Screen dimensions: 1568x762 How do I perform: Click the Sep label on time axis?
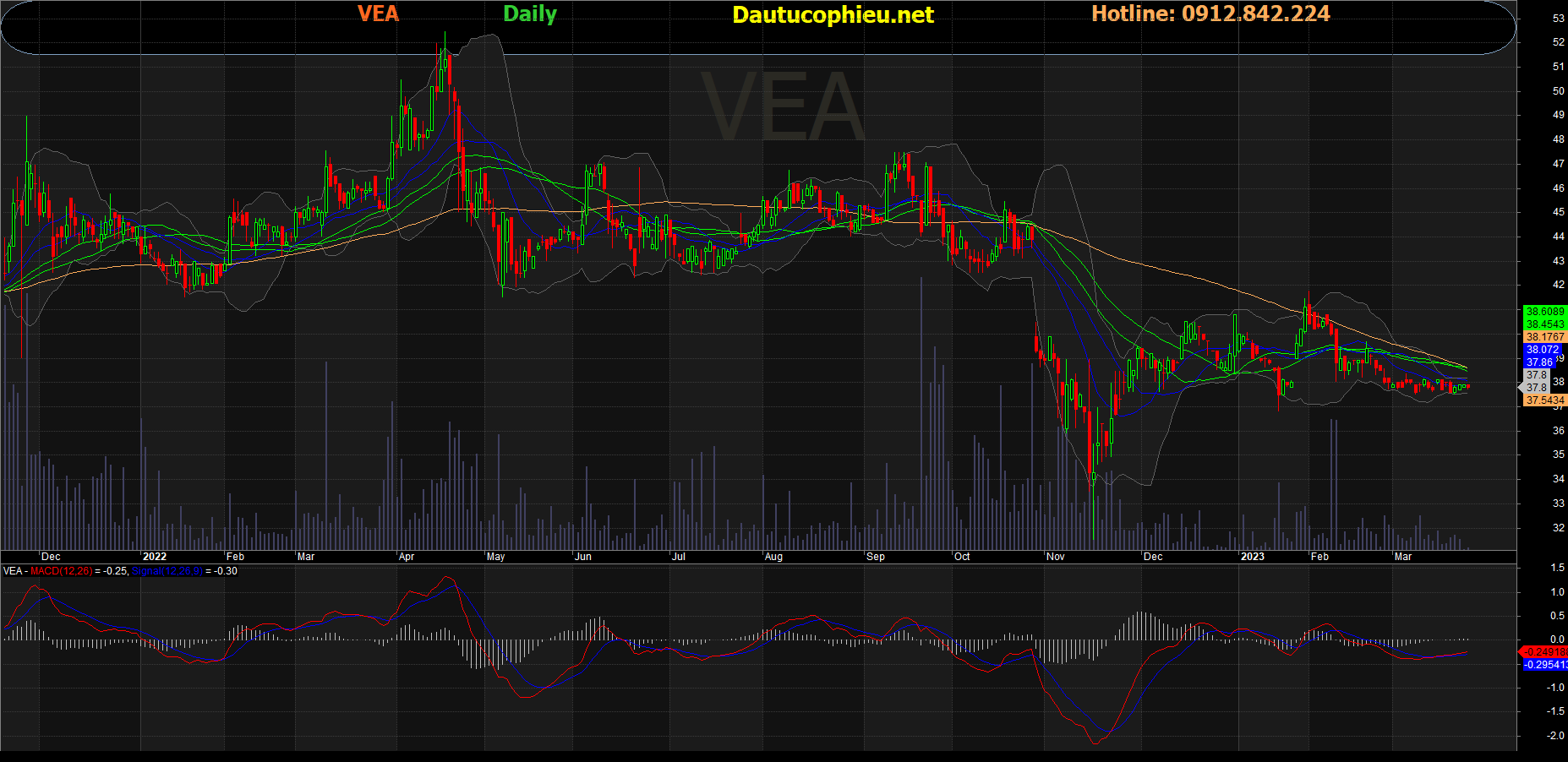click(x=876, y=557)
